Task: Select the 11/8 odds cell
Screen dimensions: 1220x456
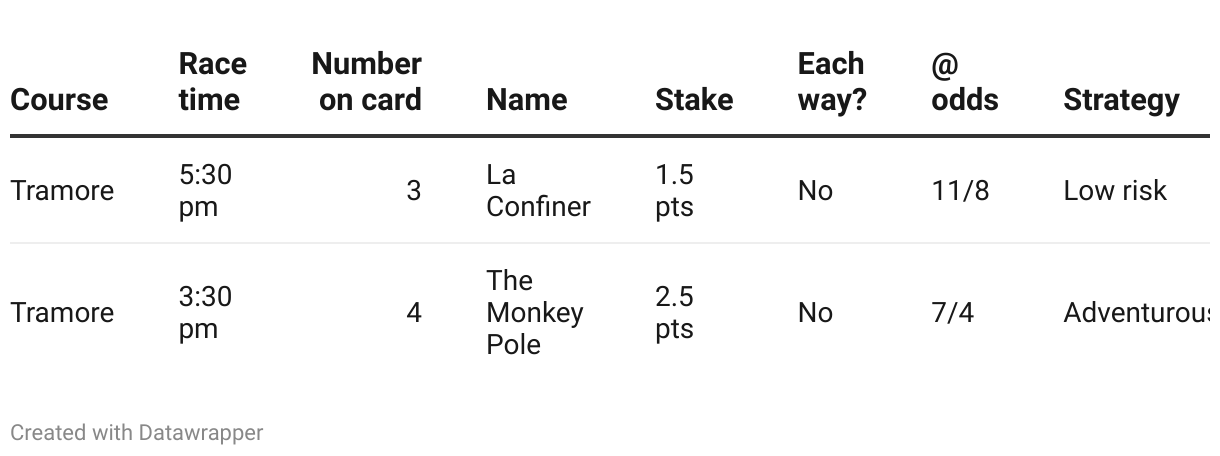Action: pyautogui.click(x=960, y=191)
